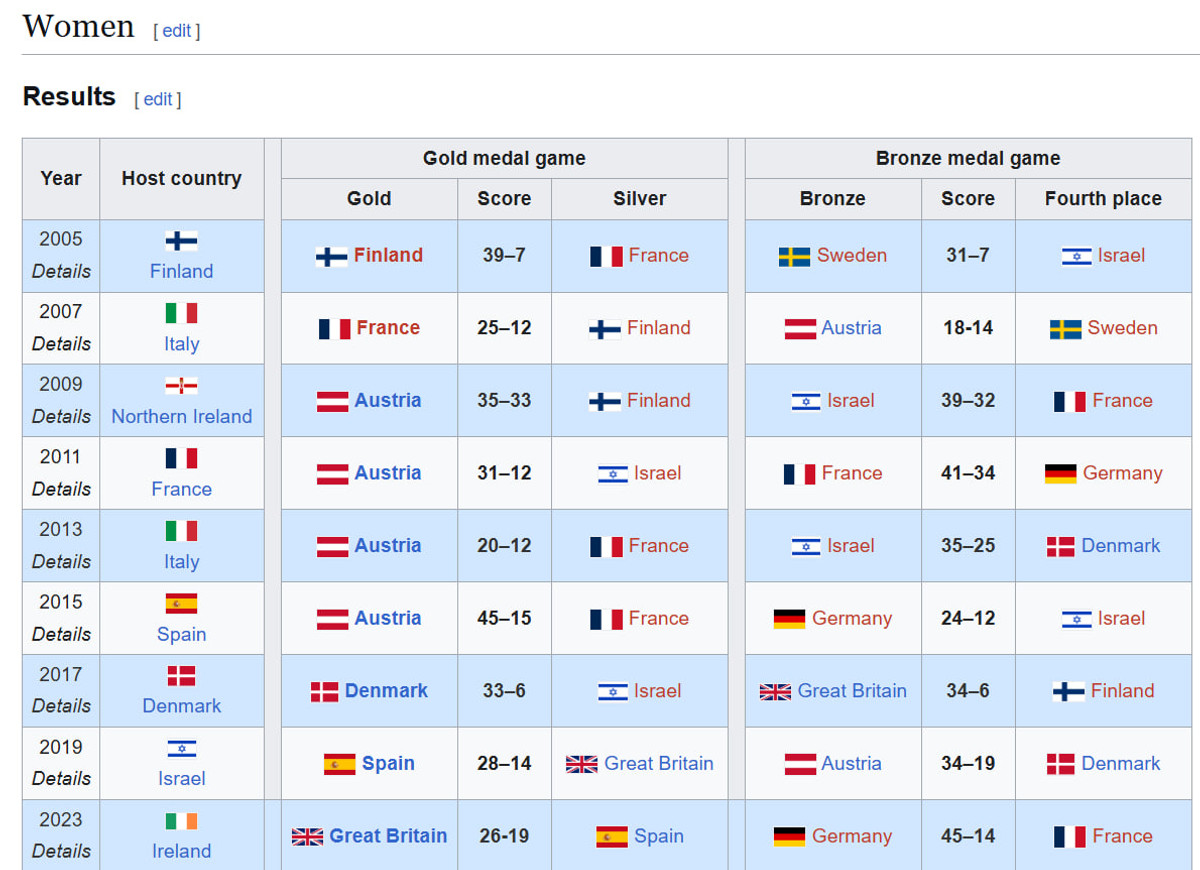
Task: Open Northern Ireland host country link
Action: 181,417
